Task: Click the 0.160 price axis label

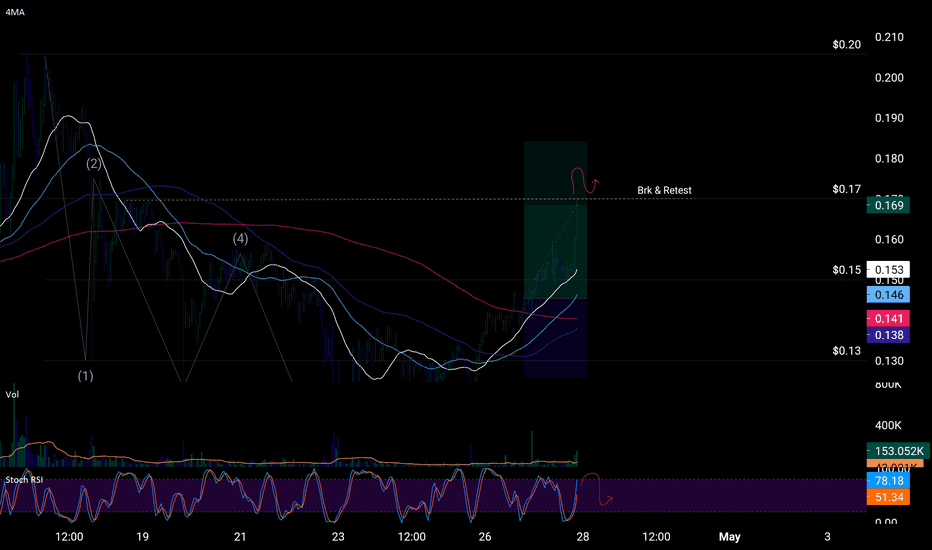Action: (889, 239)
